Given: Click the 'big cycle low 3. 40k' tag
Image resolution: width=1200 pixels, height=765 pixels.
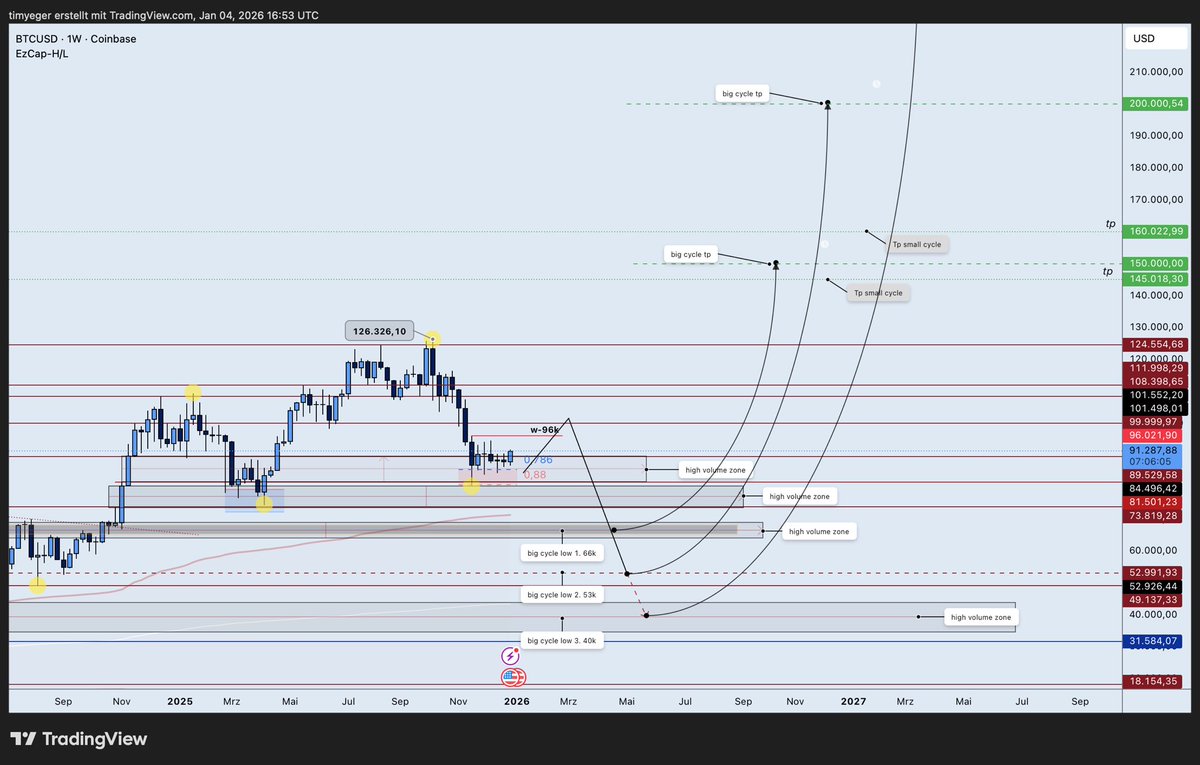Looking at the screenshot, I should click(x=562, y=640).
